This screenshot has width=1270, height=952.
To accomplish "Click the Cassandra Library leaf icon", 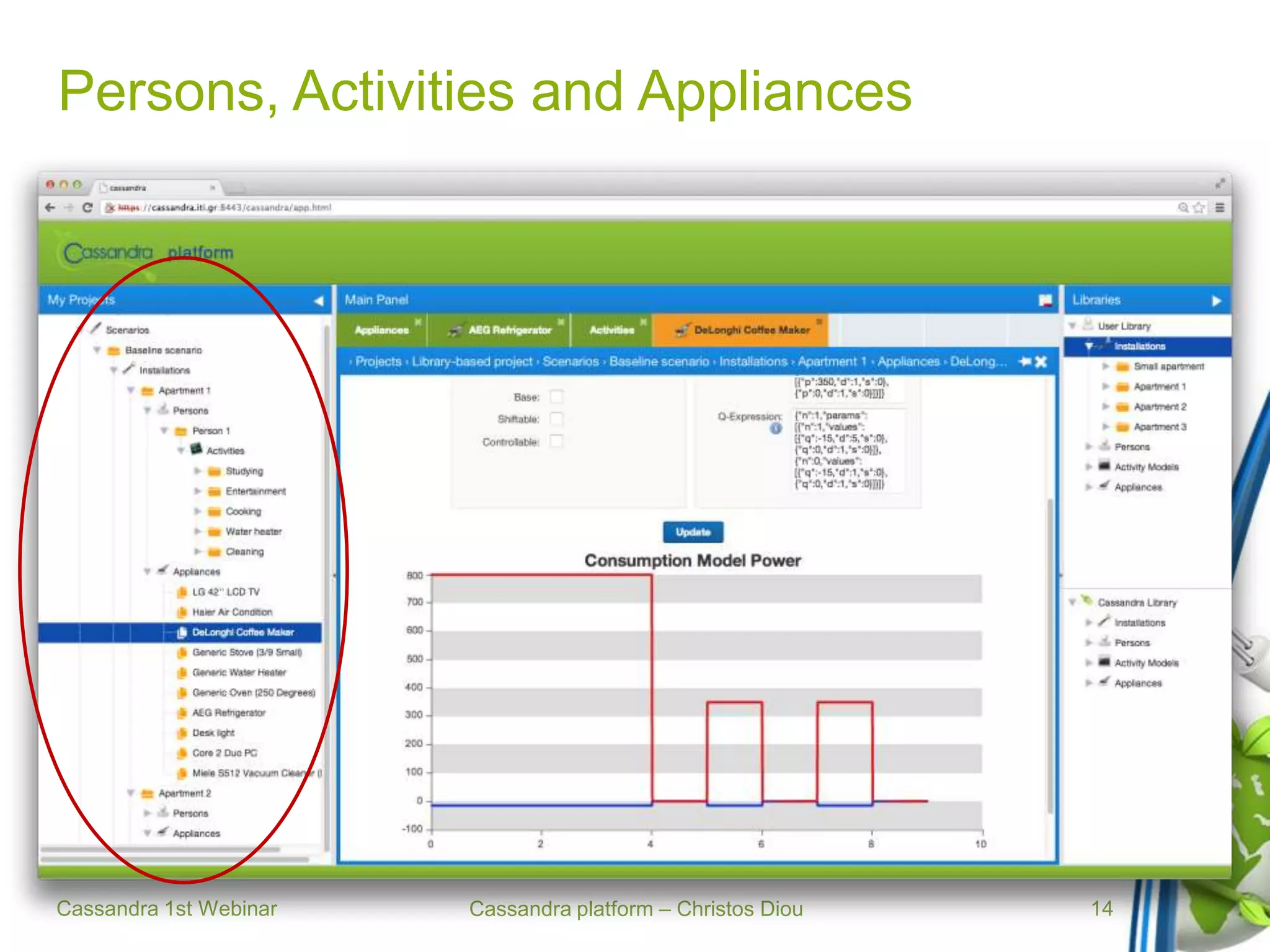I will coord(1086,601).
